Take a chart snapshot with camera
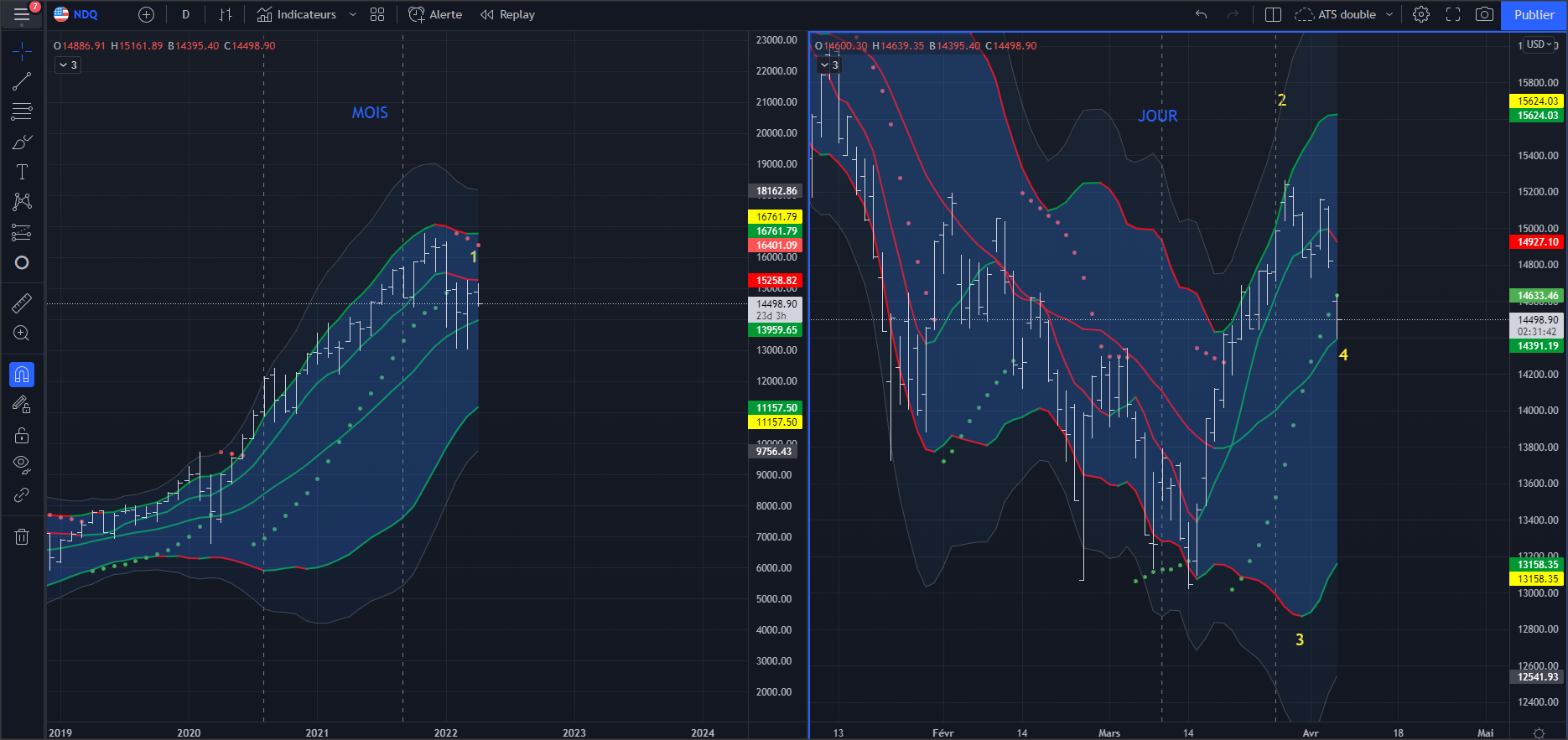Viewport: 1568px width, 740px height. 1484,14
